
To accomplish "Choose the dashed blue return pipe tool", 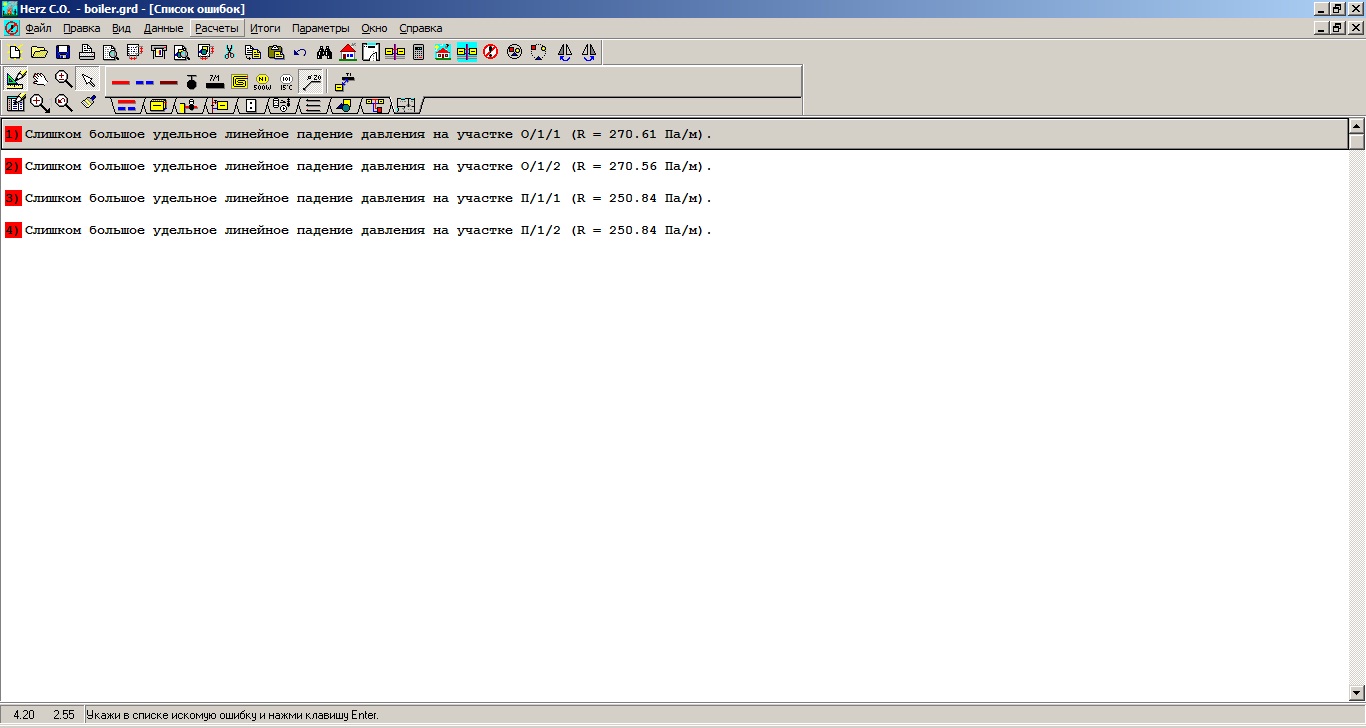I will click(144, 82).
